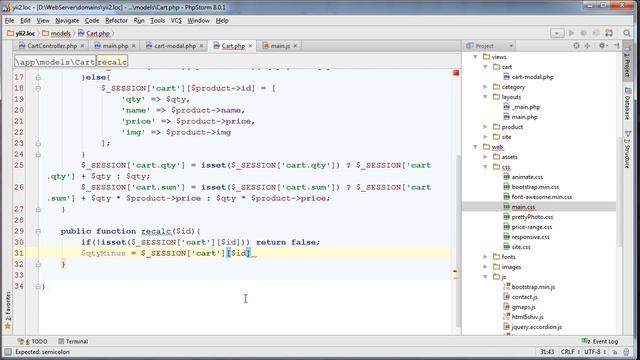This screenshot has width=640, height=360.
Task: Click the recalc breadcrumb above the editor
Action: pyautogui.click(x=112, y=62)
